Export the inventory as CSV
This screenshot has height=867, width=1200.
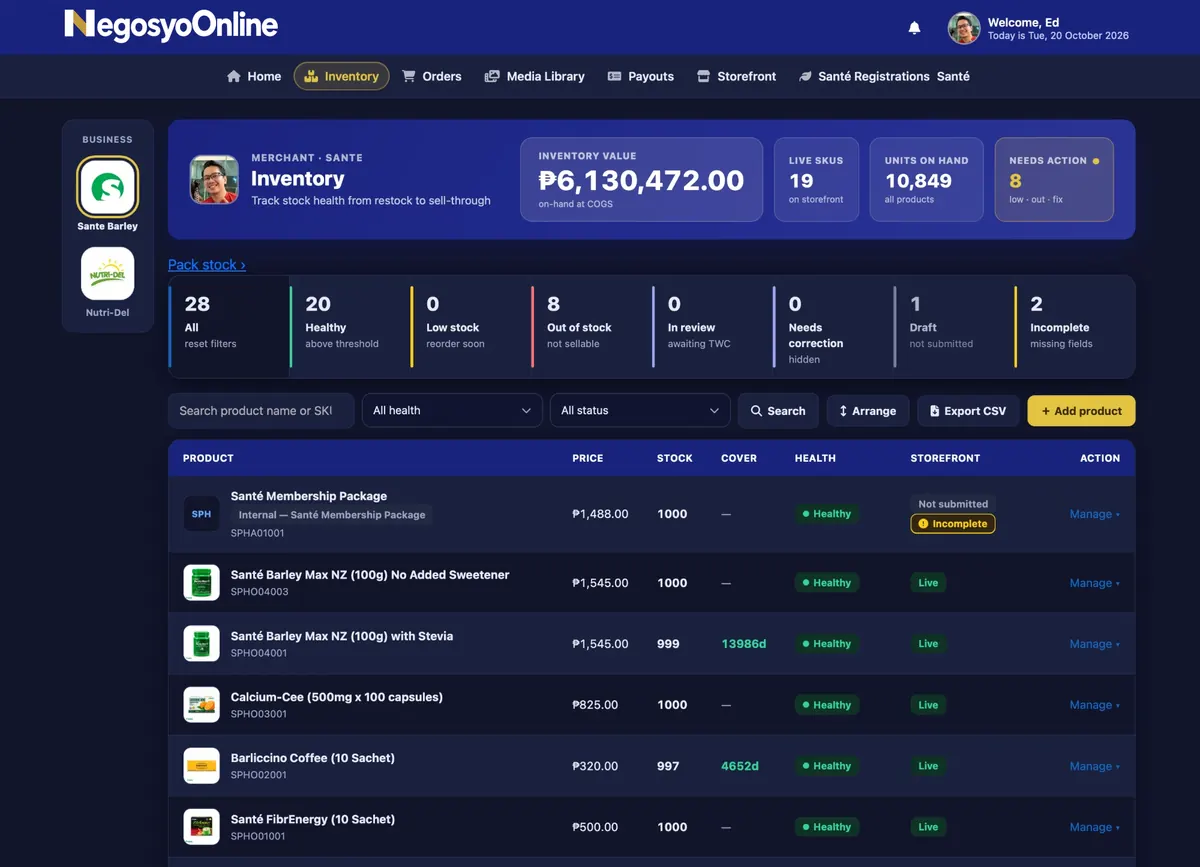pyautogui.click(x=968, y=410)
